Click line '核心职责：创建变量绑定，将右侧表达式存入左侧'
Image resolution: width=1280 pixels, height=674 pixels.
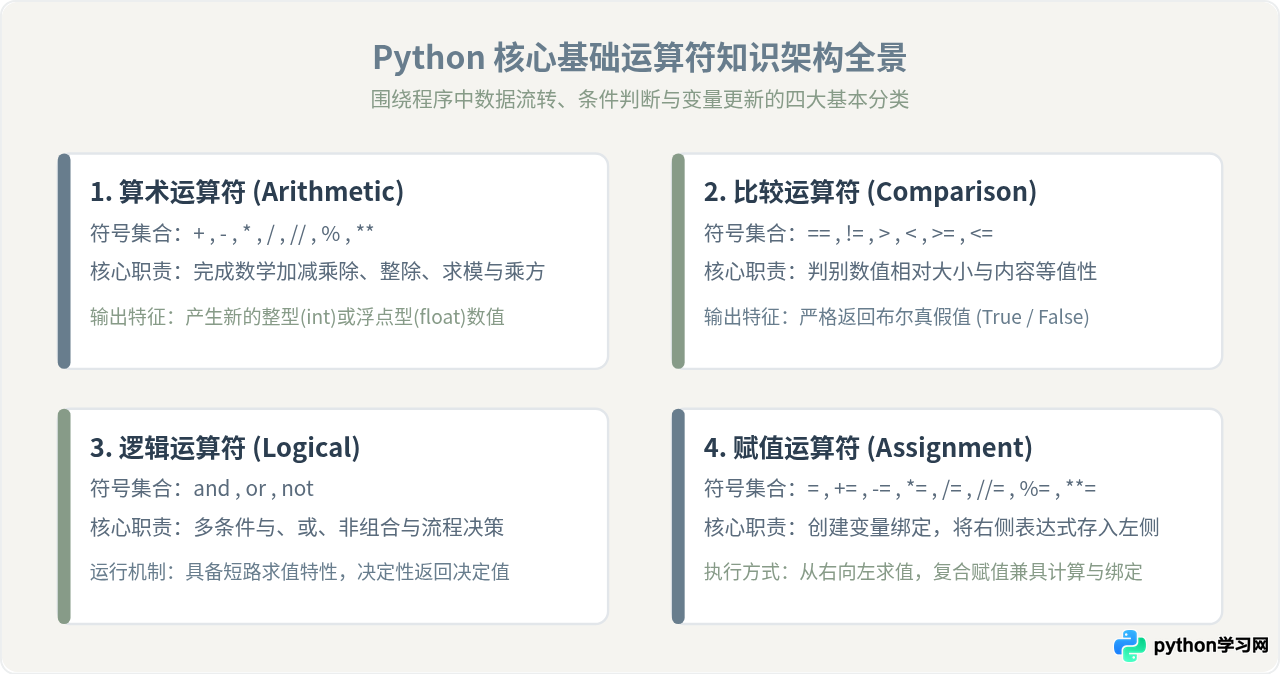point(932,527)
